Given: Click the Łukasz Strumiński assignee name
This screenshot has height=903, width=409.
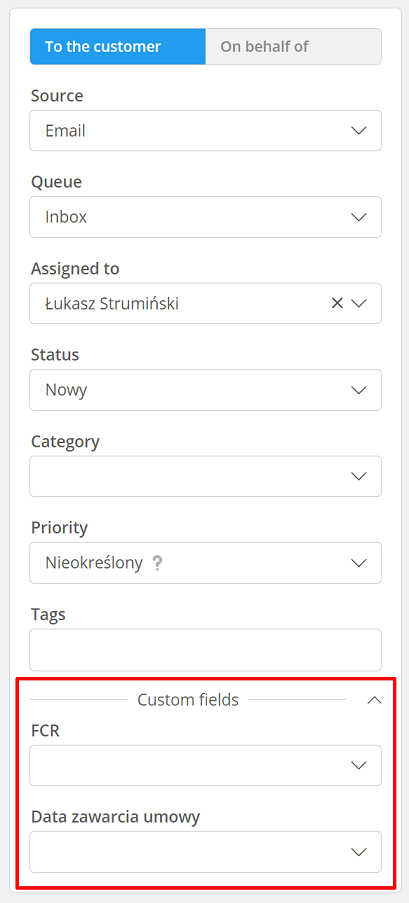Looking at the screenshot, I should click(x=112, y=303).
